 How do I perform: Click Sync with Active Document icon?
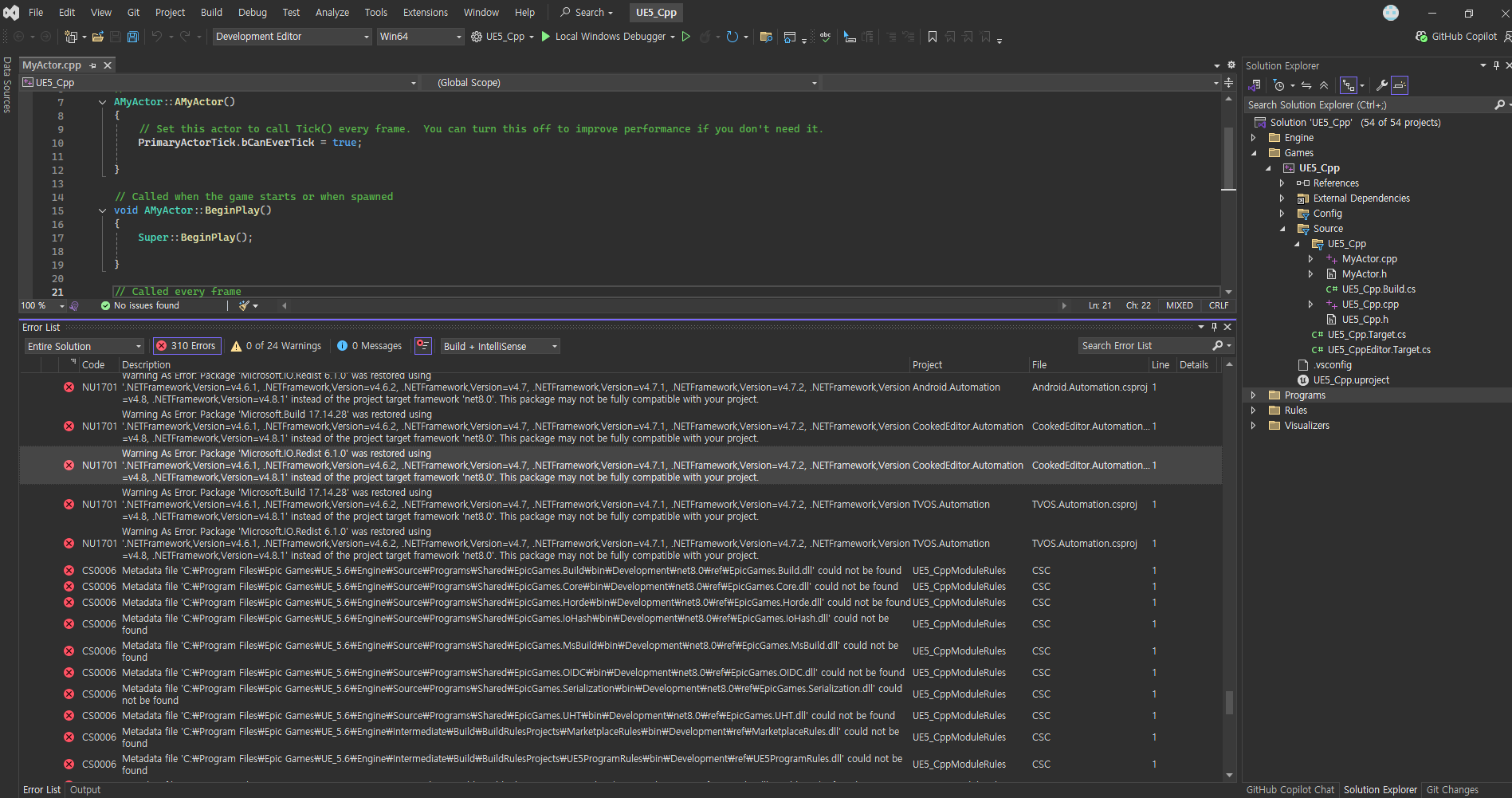point(1306,85)
